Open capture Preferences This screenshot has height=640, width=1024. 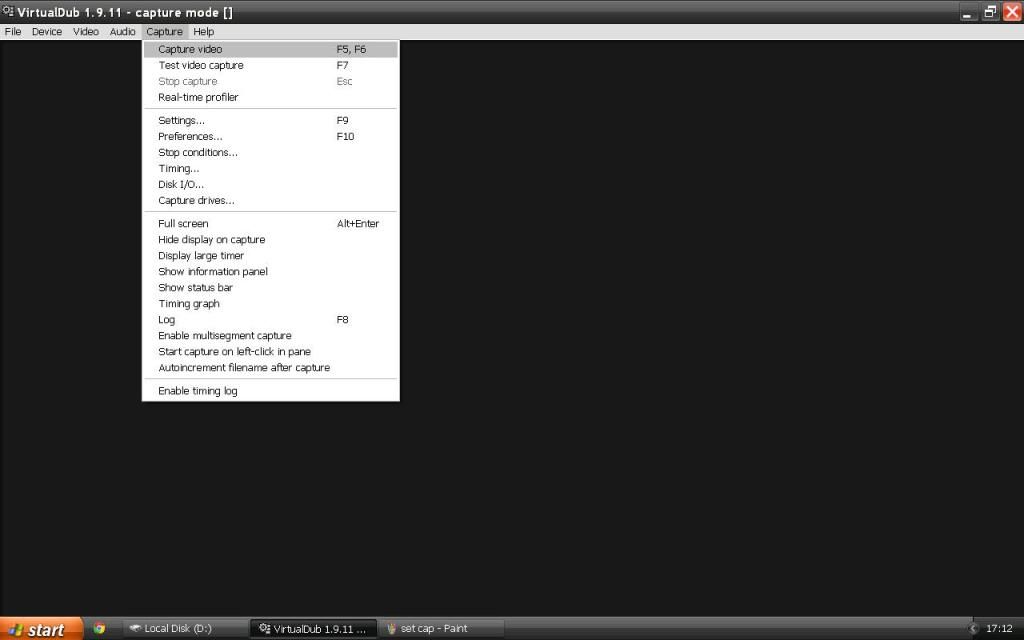point(190,136)
